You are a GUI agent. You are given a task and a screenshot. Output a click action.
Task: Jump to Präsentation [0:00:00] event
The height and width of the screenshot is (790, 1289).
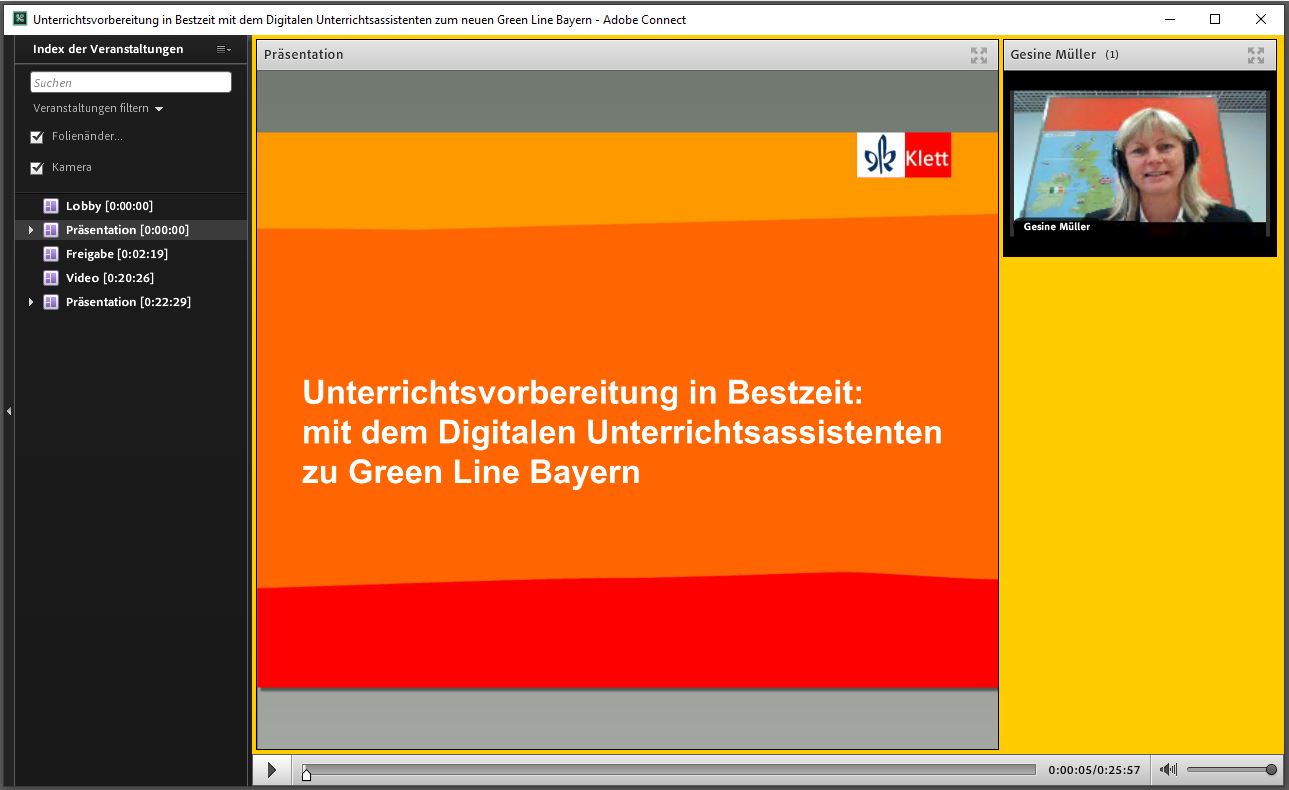coord(127,230)
